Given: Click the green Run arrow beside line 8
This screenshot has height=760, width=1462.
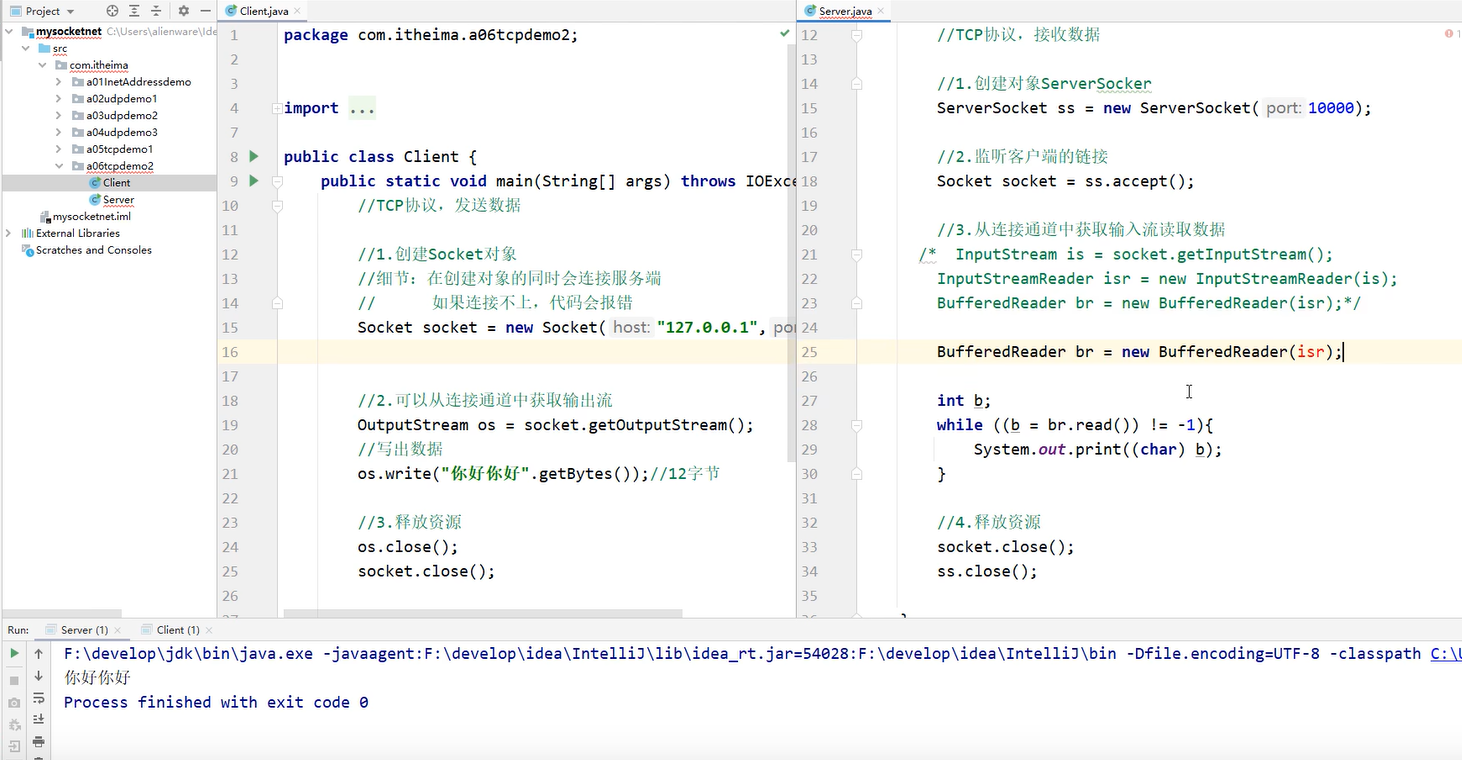Looking at the screenshot, I should (x=252, y=155).
